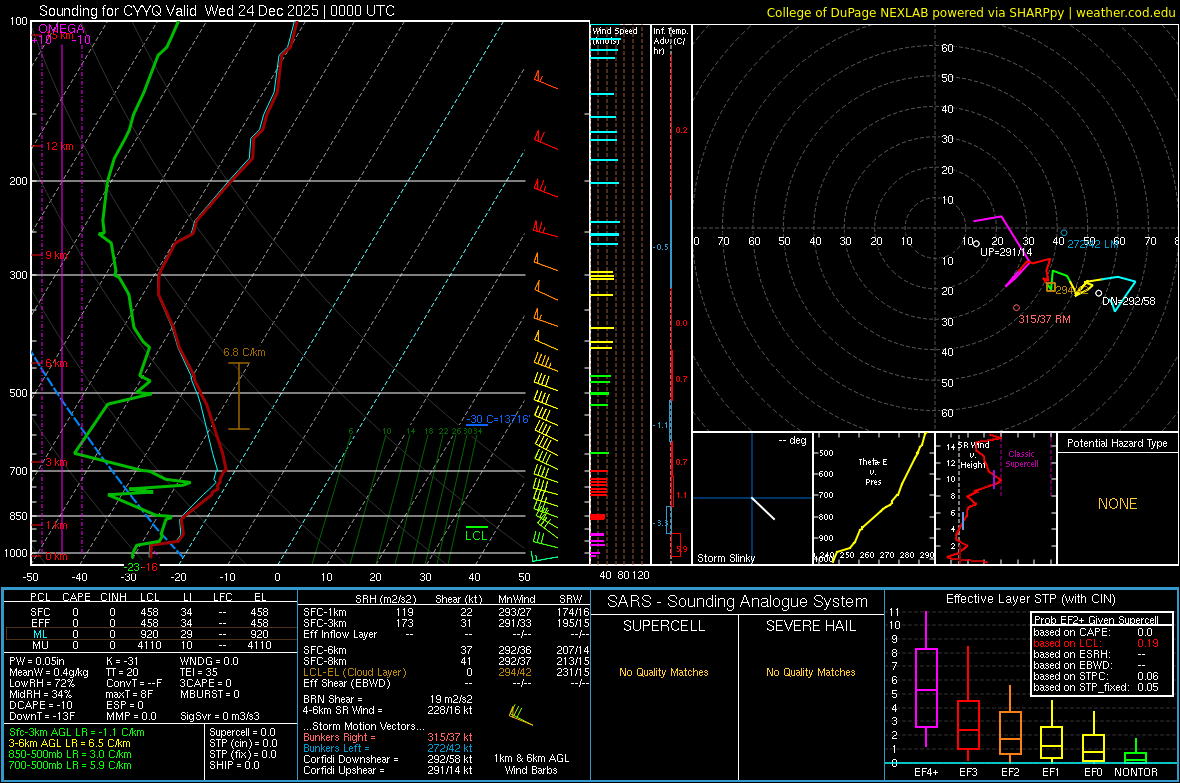Select the SFC parcel row
The height and width of the screenshot is (783, 1180).
150,612
